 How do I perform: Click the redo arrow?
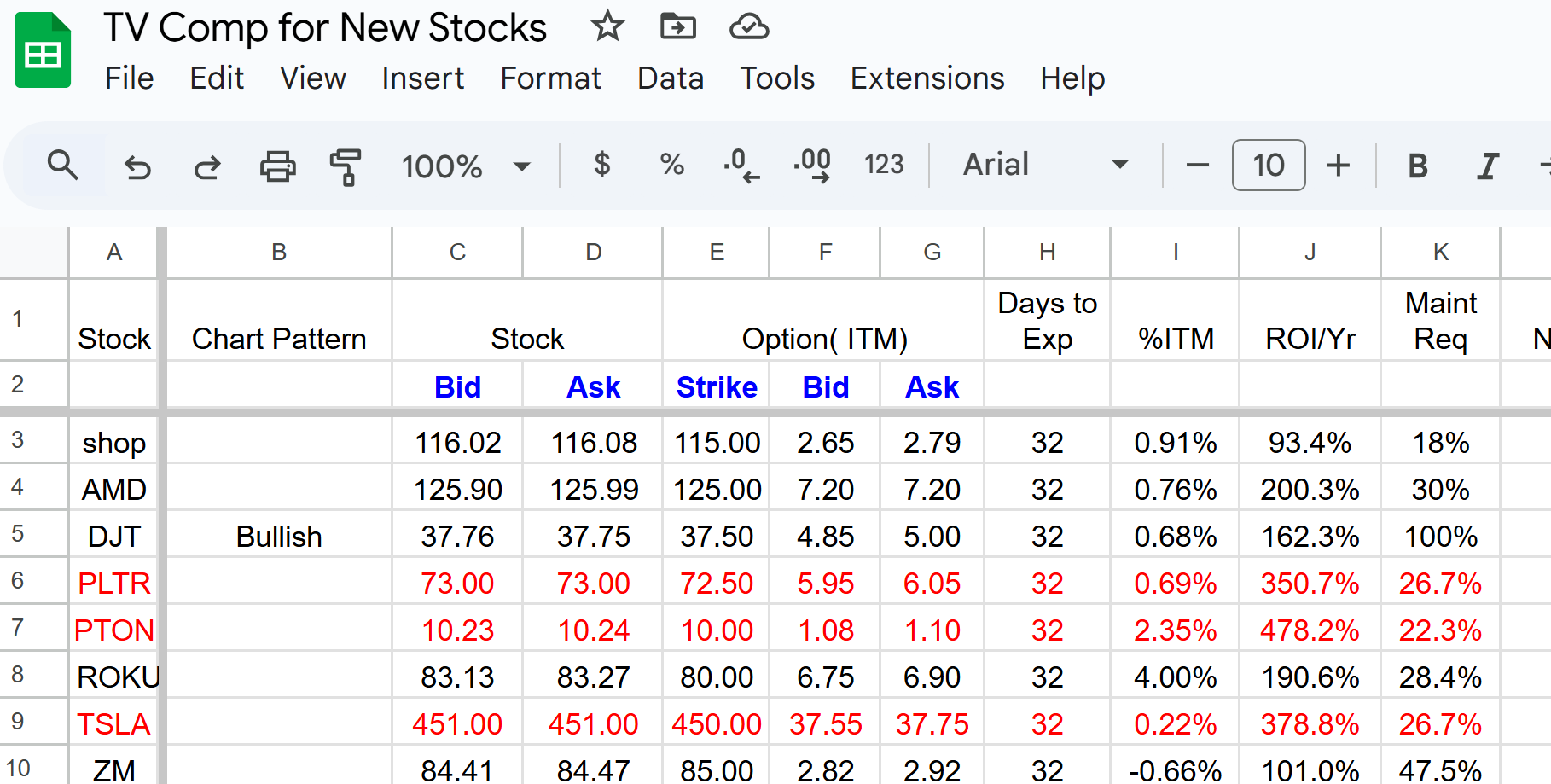[x=207, y=166]
